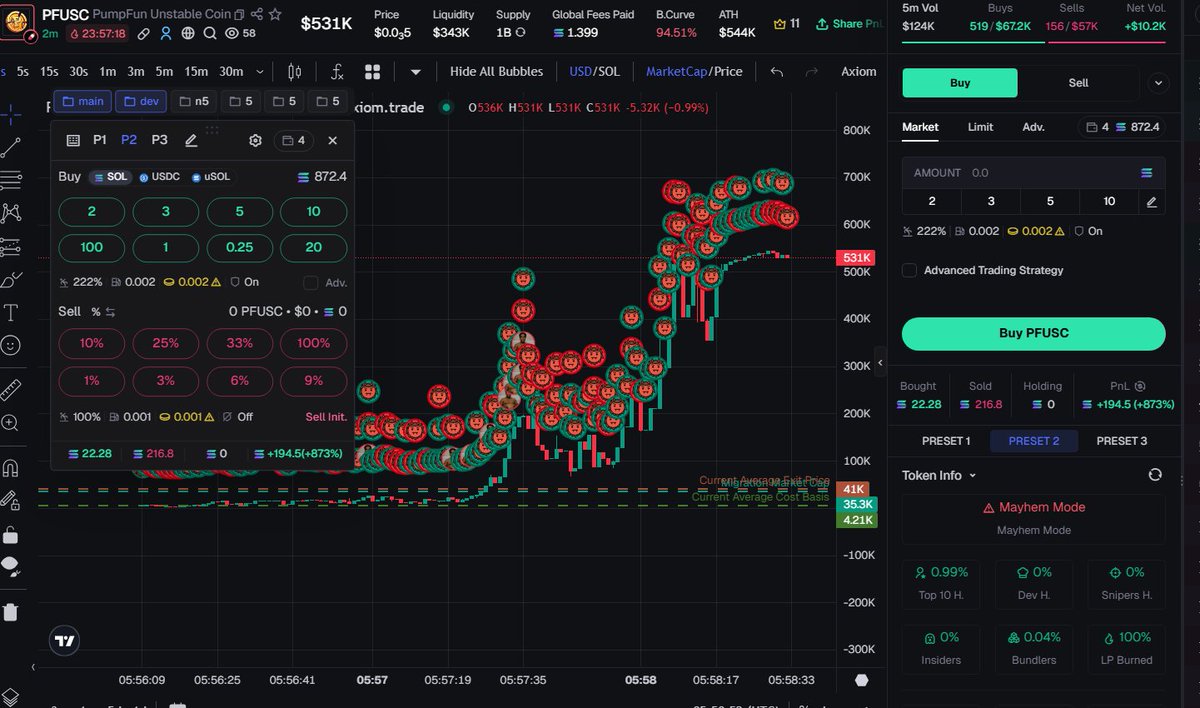The image size is (1200, 708).
Task: Open the developer profile person icon
Action: (x=166, y=33)
